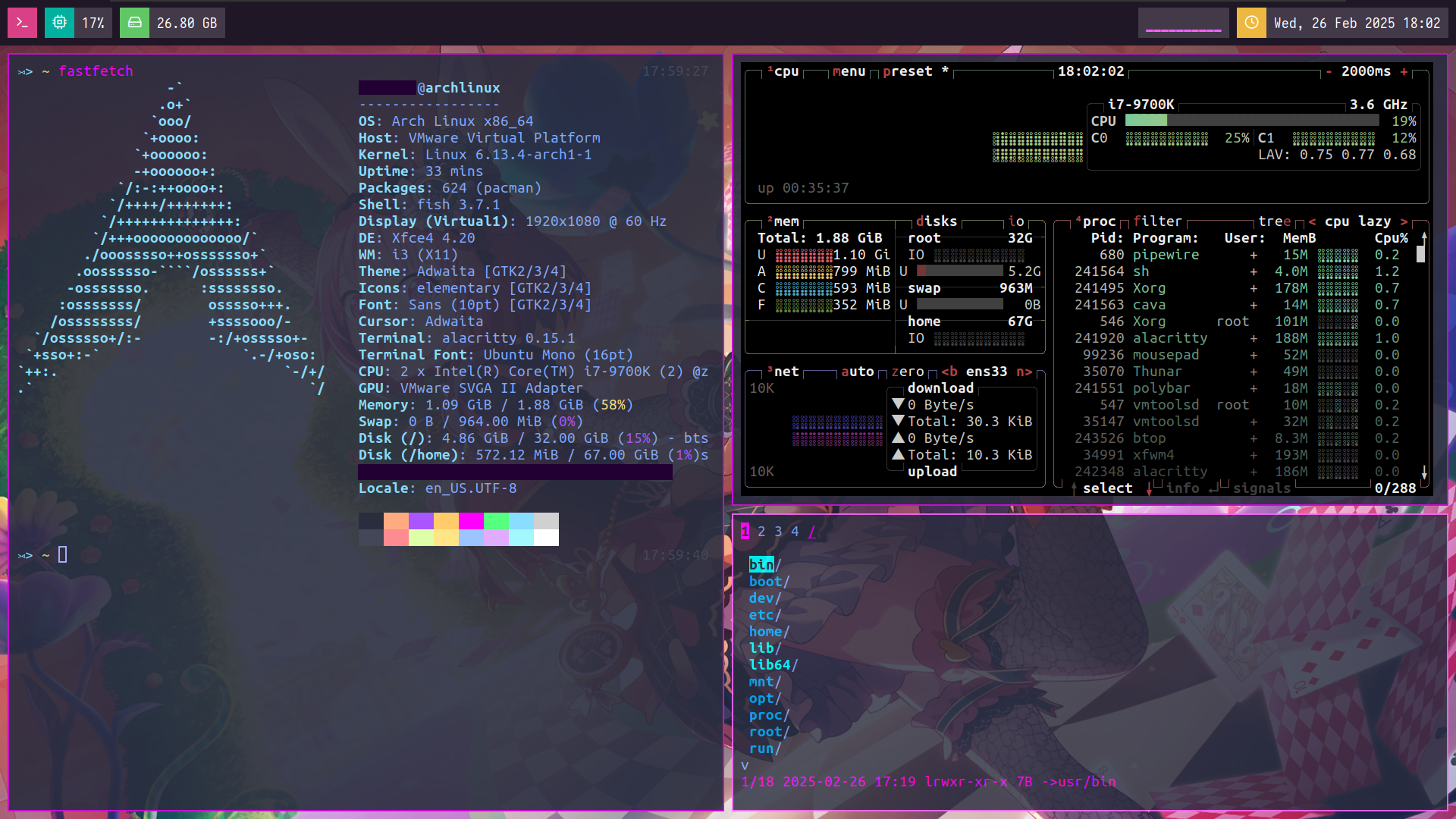This screenshot has width=1456, height=819.
Task: Toggle the net box label in btop
Action: tap(783, 372)
